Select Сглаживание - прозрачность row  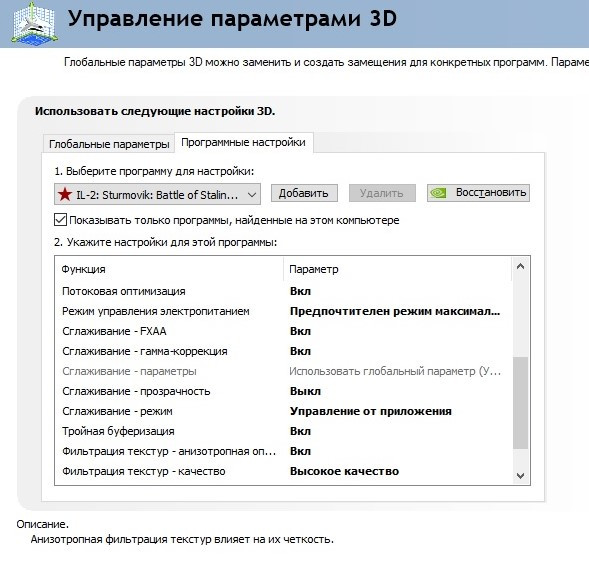pos(283,391)
